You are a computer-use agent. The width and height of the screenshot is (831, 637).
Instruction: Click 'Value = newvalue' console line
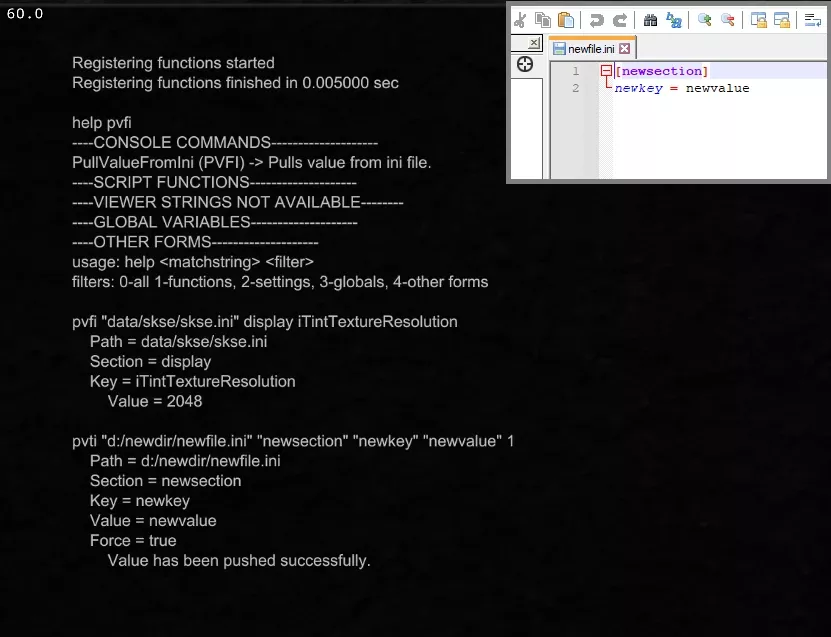(x=153, y=520)
